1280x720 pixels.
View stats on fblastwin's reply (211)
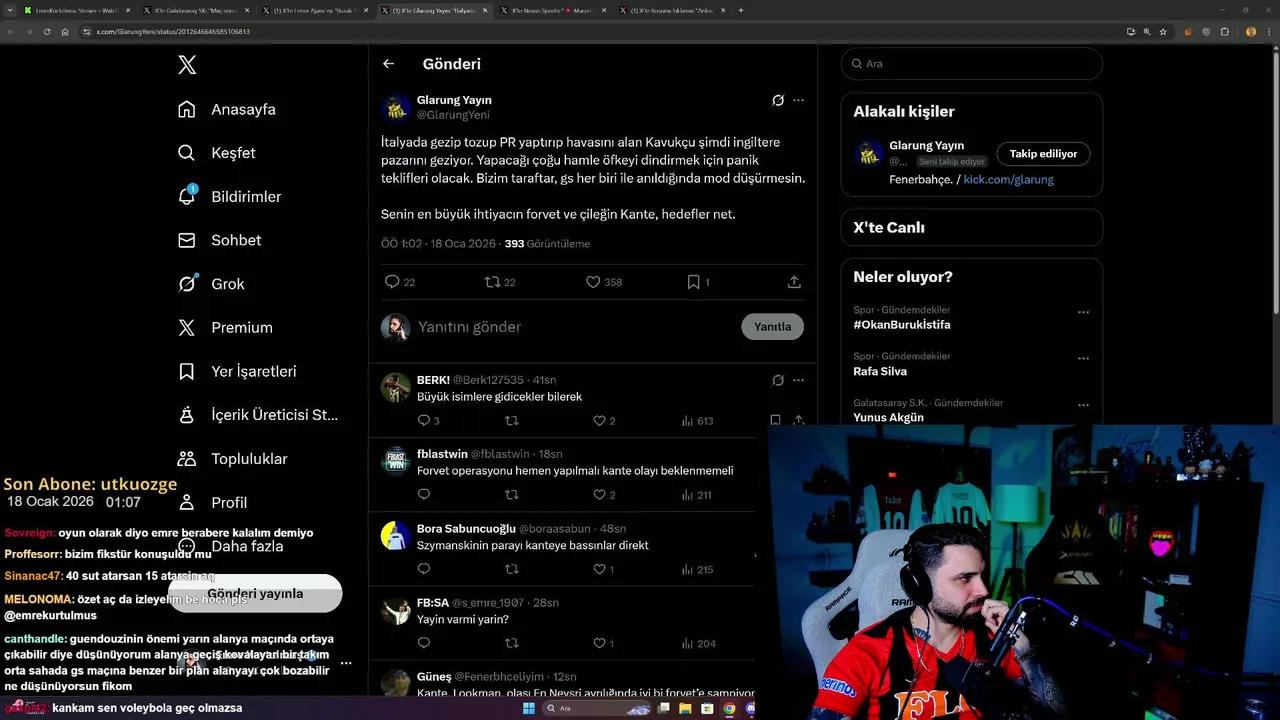(x=696, y=495)
